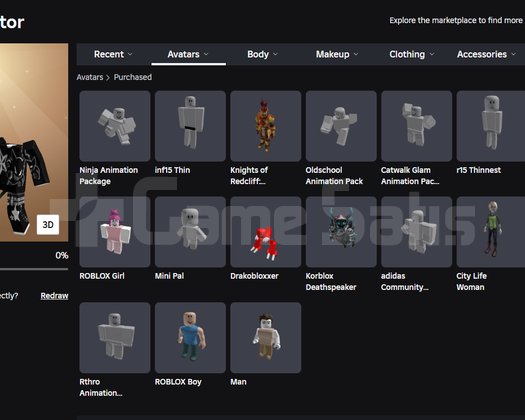Equip the r15 Thinnest avatar
This screenshot has width=525, height=420.
491,126
